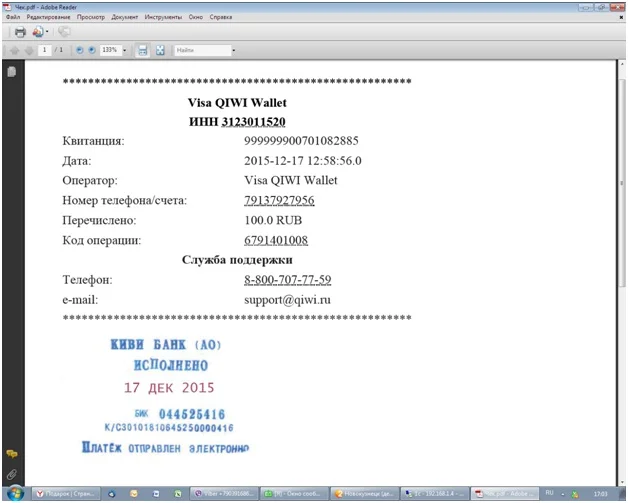Click the page number field showing 1
Image resolution: width=628 pixels, height=503 pixels.
point(44,50)
